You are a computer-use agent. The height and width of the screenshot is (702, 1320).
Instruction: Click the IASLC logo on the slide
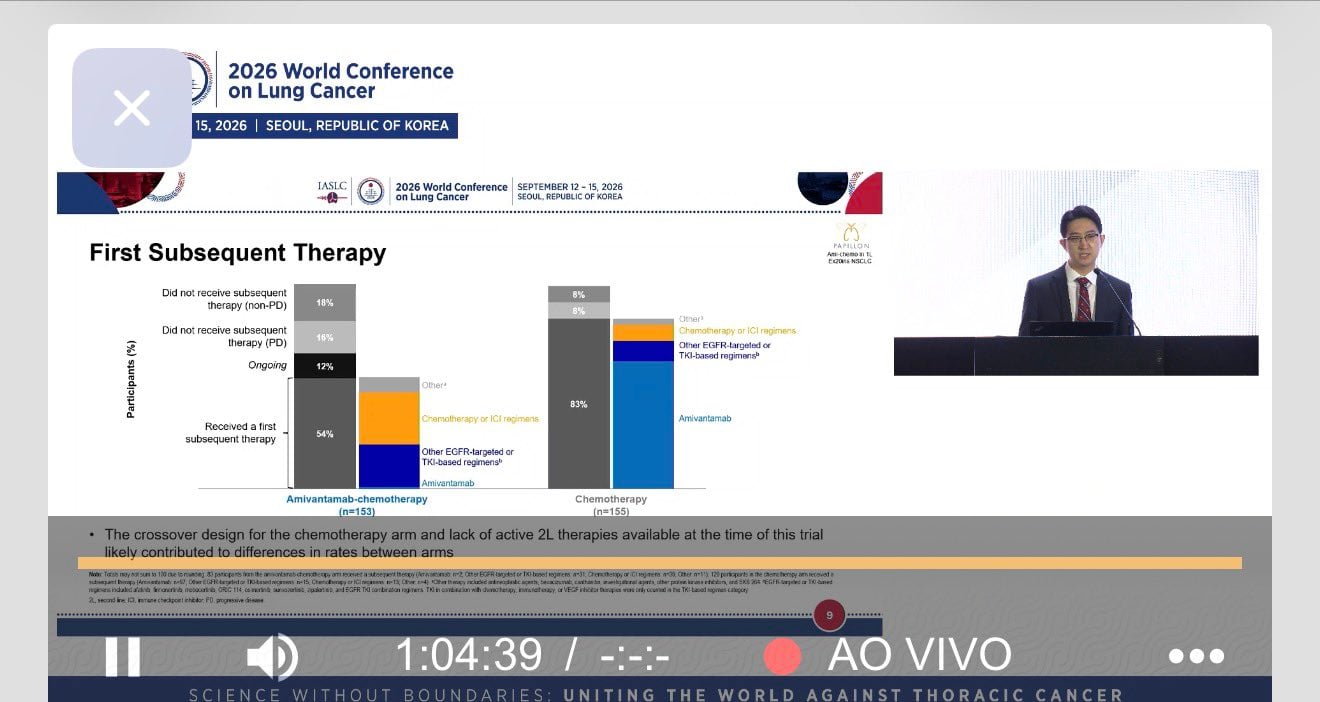point(332,190)
